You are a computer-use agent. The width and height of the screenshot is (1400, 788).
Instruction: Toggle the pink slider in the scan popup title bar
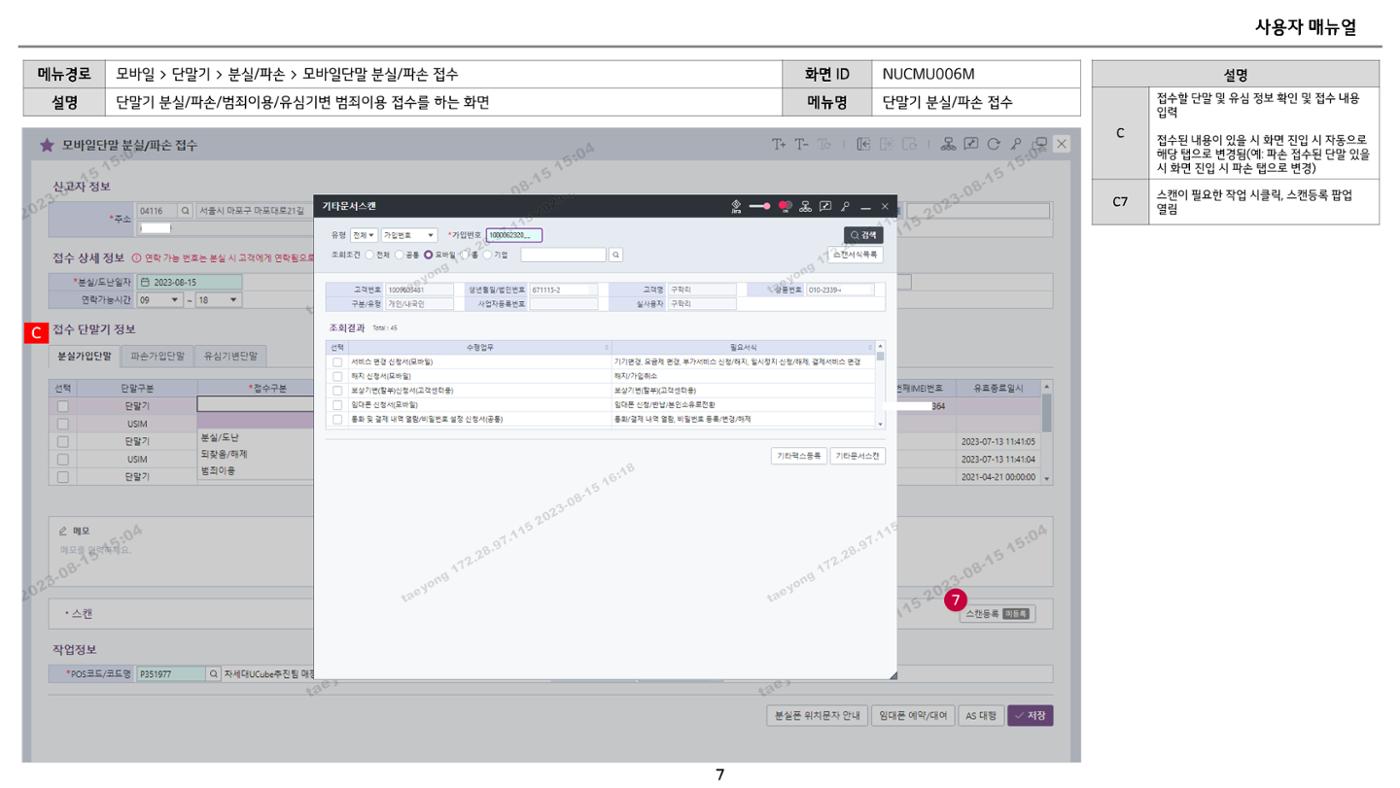coord(758,204)
